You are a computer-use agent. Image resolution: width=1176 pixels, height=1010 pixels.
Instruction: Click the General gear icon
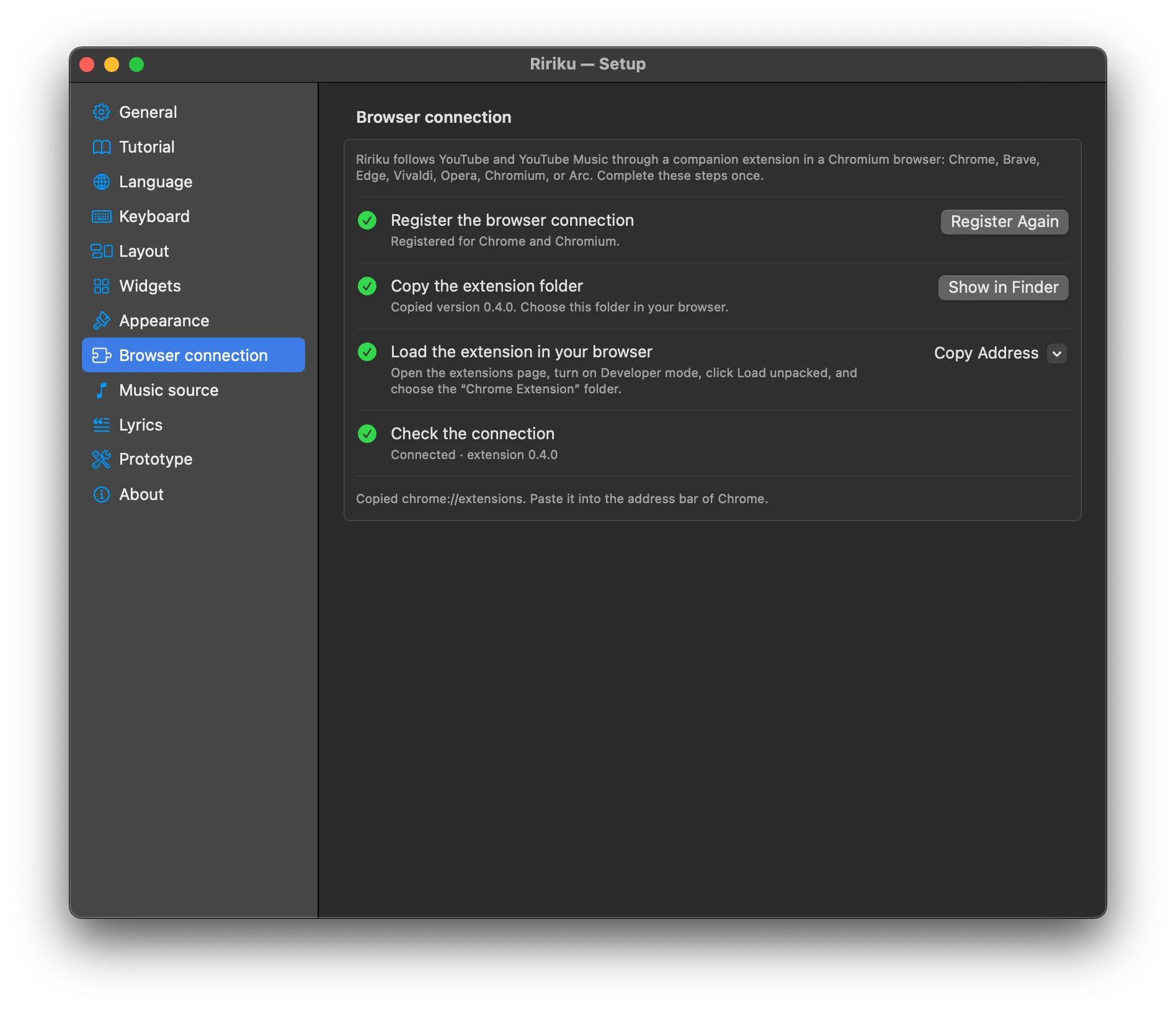[101, 112]
